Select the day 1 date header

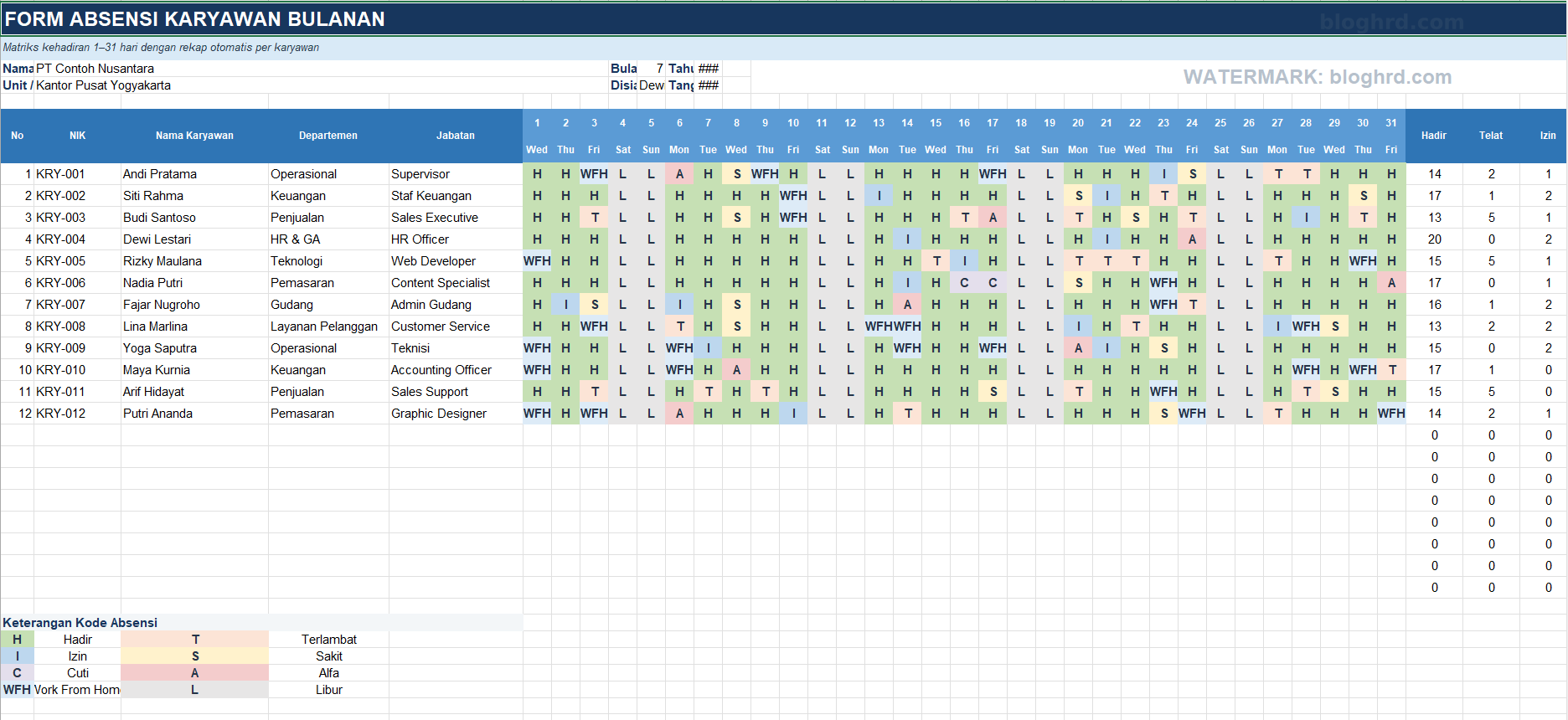tap(537, 123)
